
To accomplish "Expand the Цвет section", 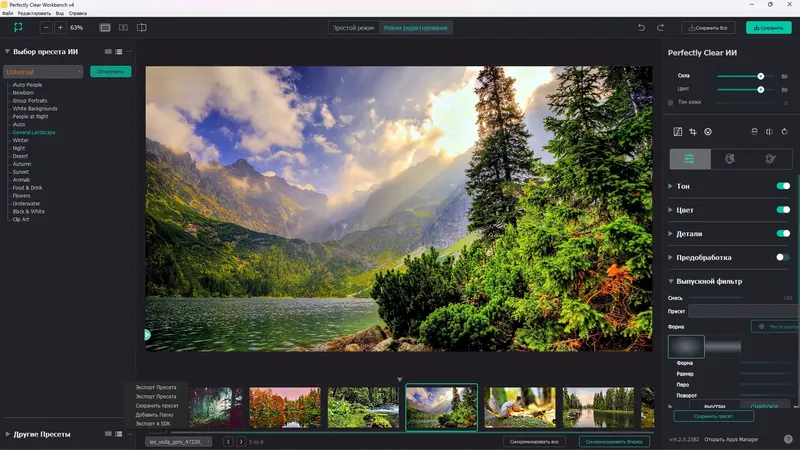I will tap(670, 210).
